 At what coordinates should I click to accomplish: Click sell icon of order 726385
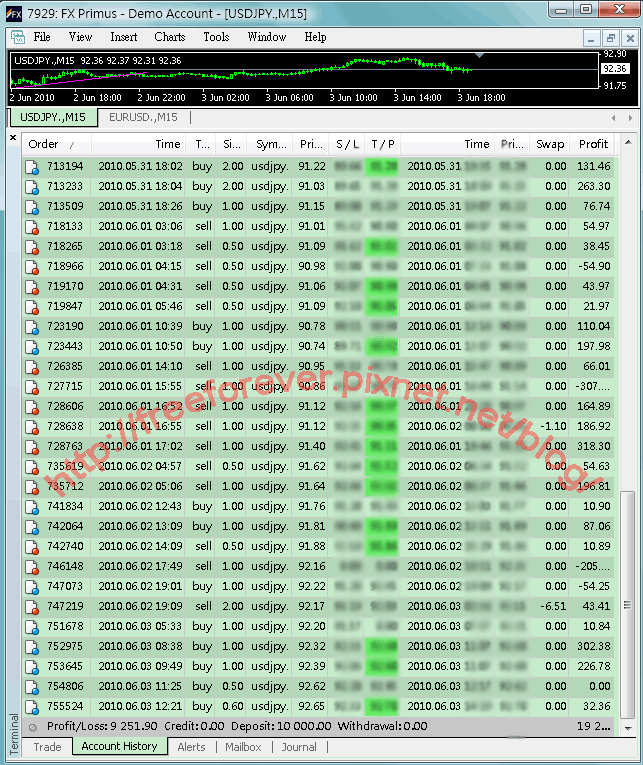coord(32,367)
